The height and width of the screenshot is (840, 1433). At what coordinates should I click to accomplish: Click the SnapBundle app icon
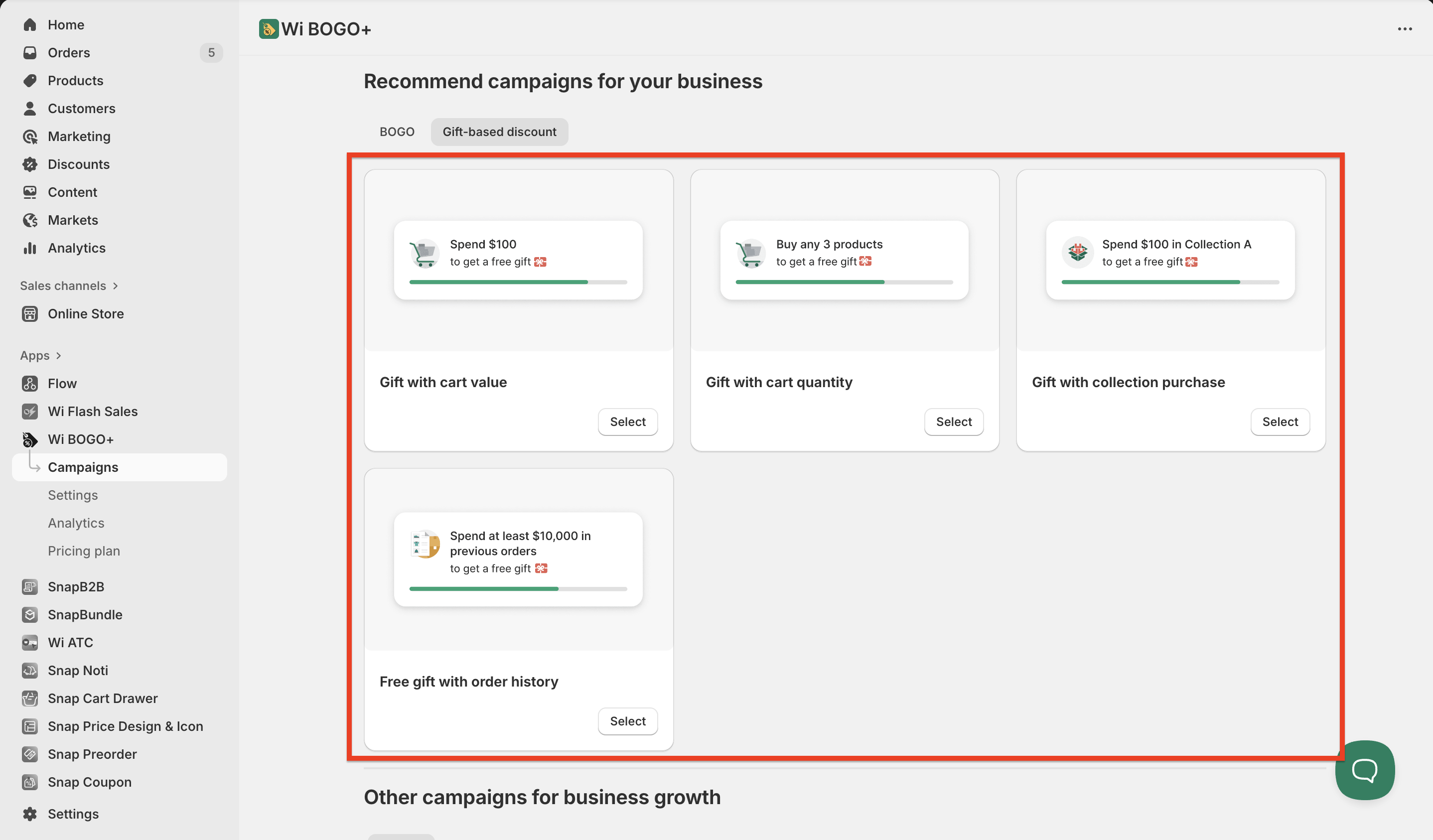tap(30, 614)
